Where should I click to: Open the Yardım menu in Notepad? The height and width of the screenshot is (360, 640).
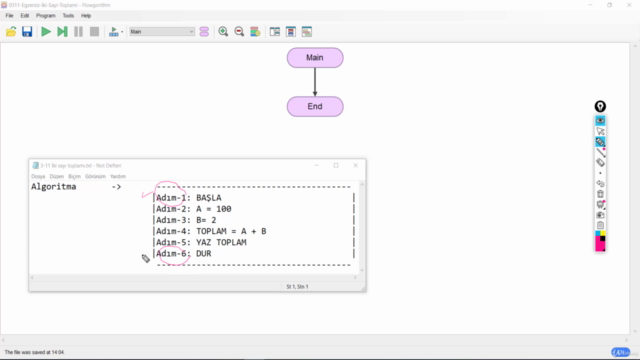pyautogui.click(x=118, y=176)
